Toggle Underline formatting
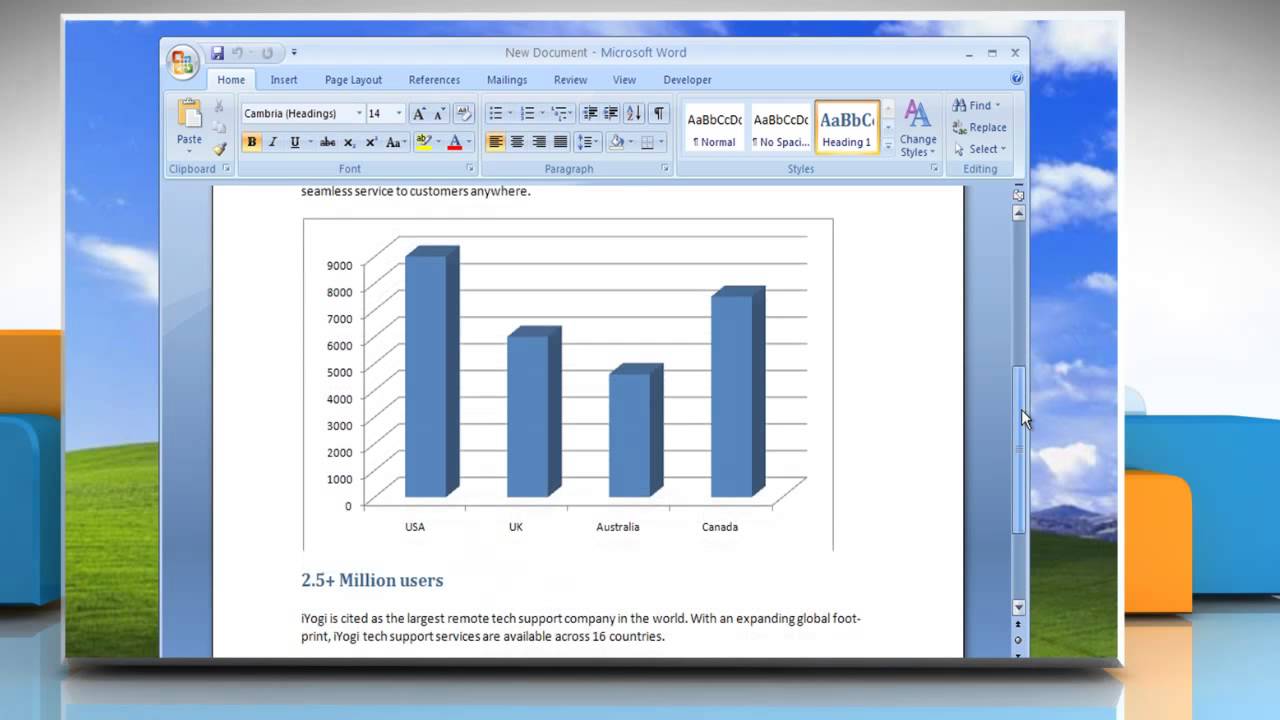This screenshot has width=1280, height=720. [x=294, y=143]
